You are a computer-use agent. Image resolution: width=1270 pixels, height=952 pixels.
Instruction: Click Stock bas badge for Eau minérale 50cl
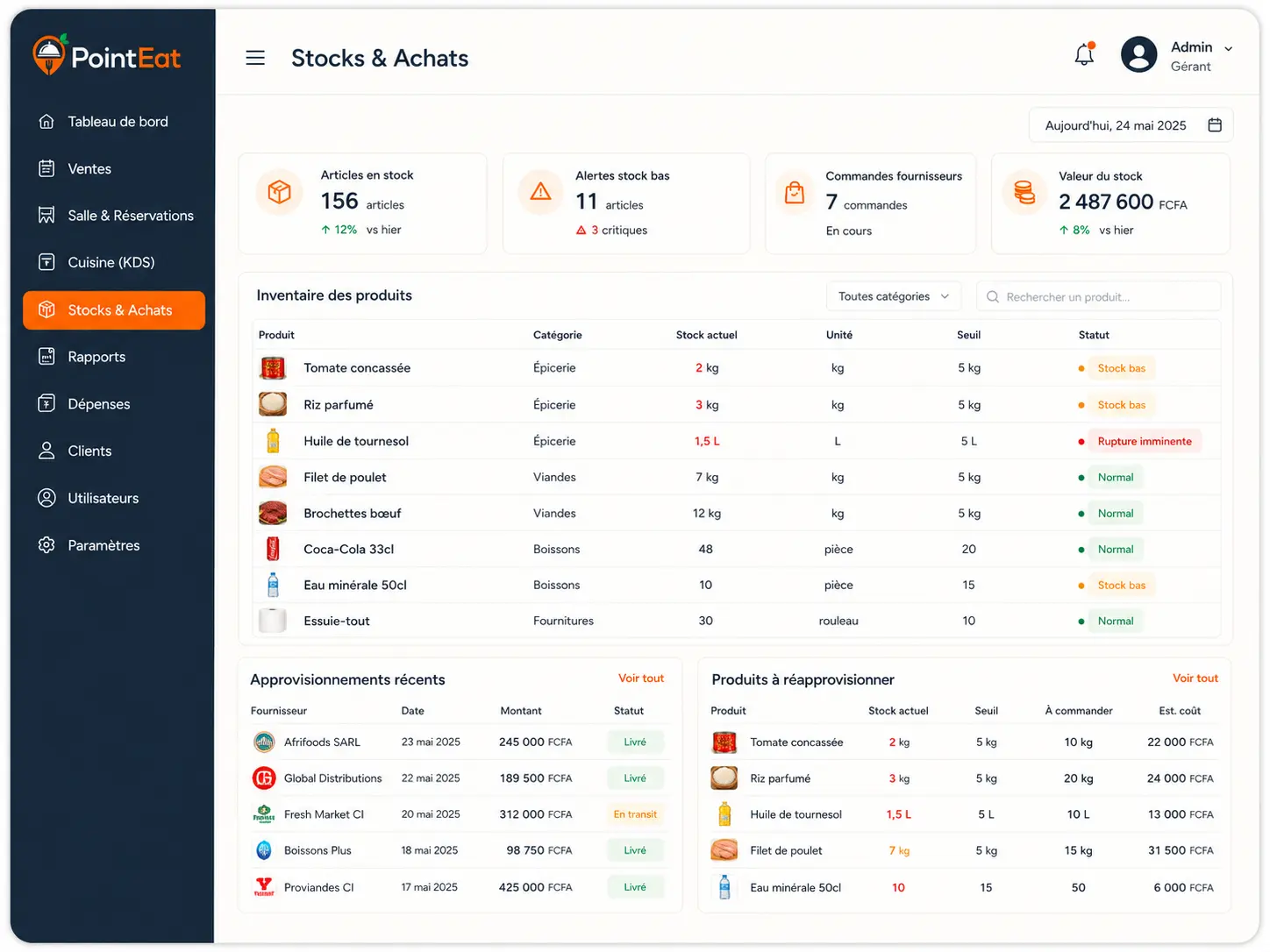coord(1121,585)
